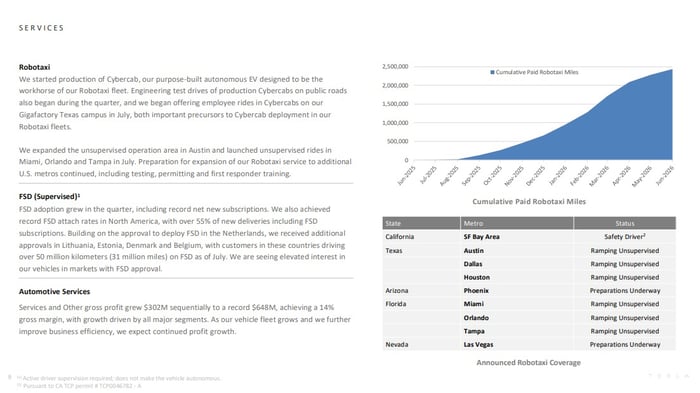
Task: Click the status cell in the Austin row
Action: (625, 251)
